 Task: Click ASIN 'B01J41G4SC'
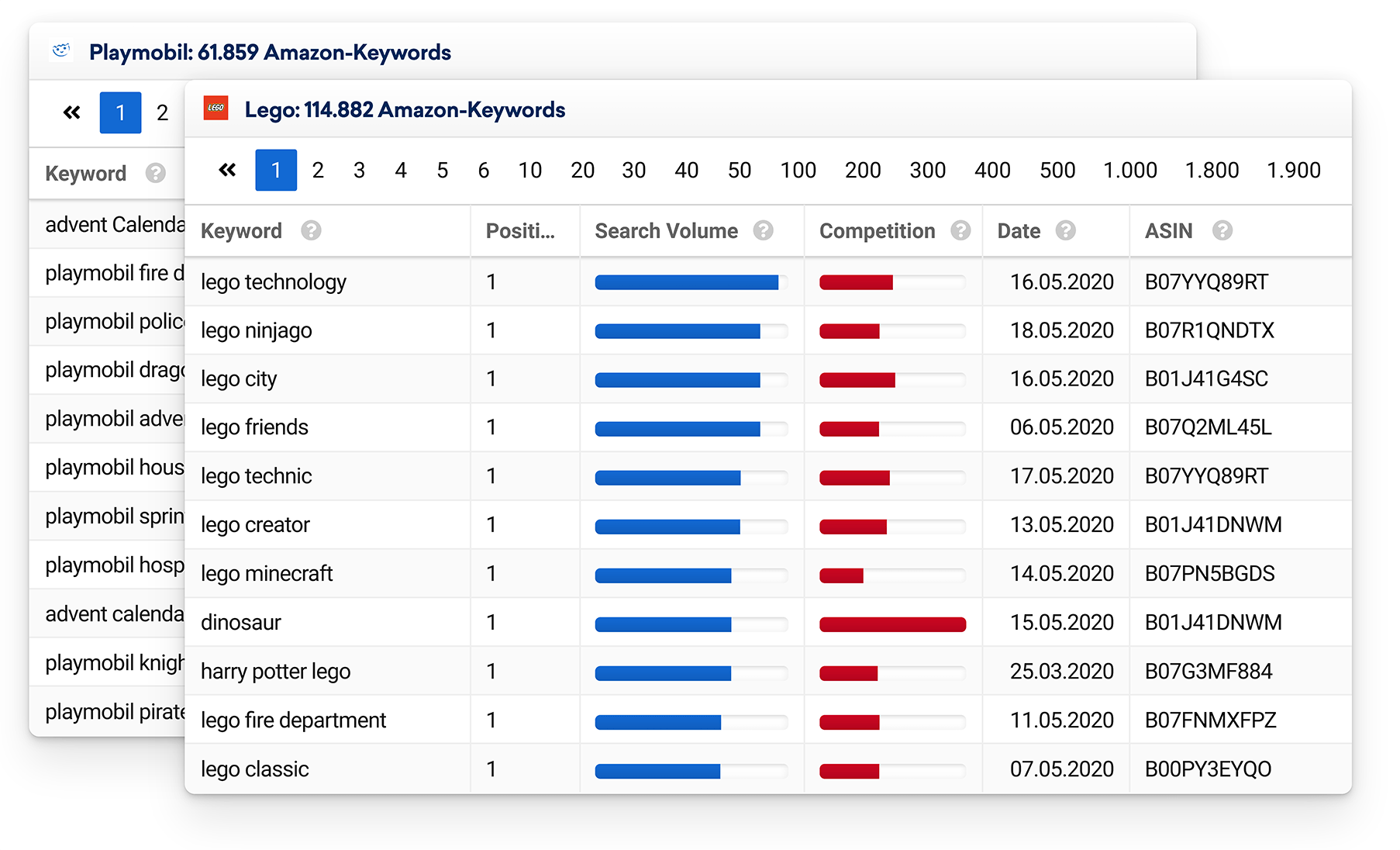click(x=1206, y=378)
